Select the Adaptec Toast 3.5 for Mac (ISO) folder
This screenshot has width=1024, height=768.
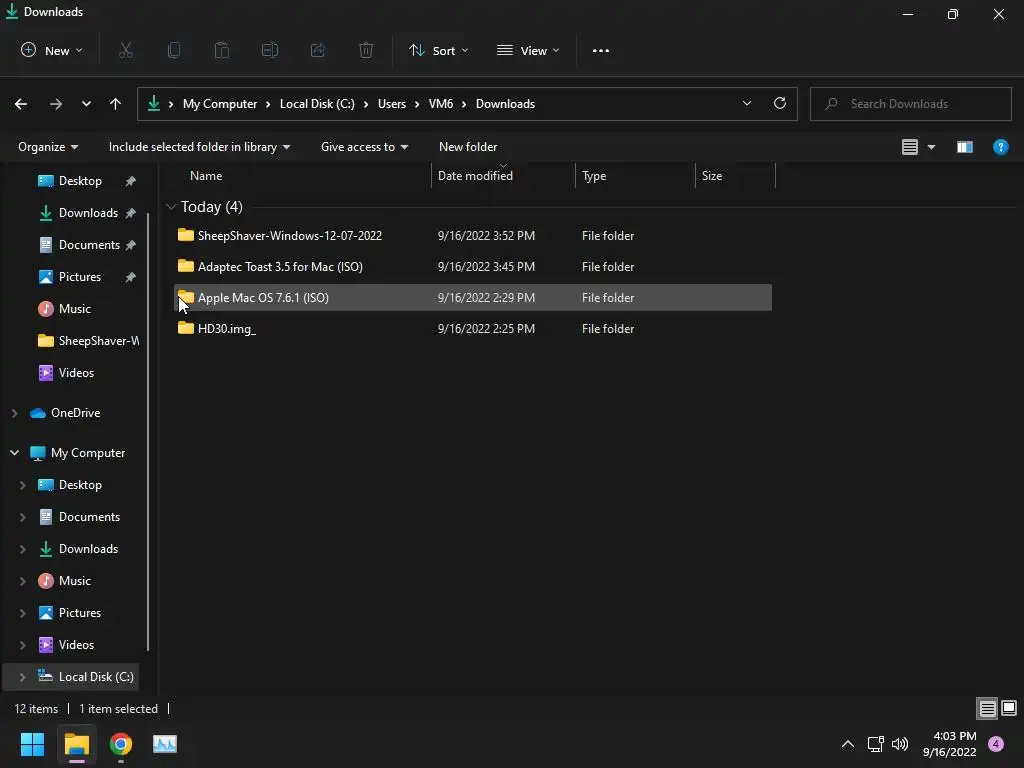pyautogui.click(x=473, y=266)
